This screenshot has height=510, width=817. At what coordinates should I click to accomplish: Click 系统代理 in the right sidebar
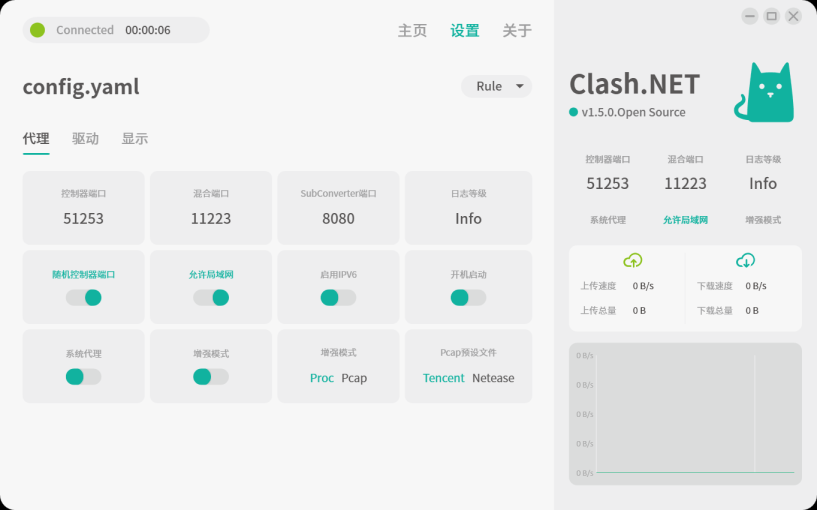point(608,220)
